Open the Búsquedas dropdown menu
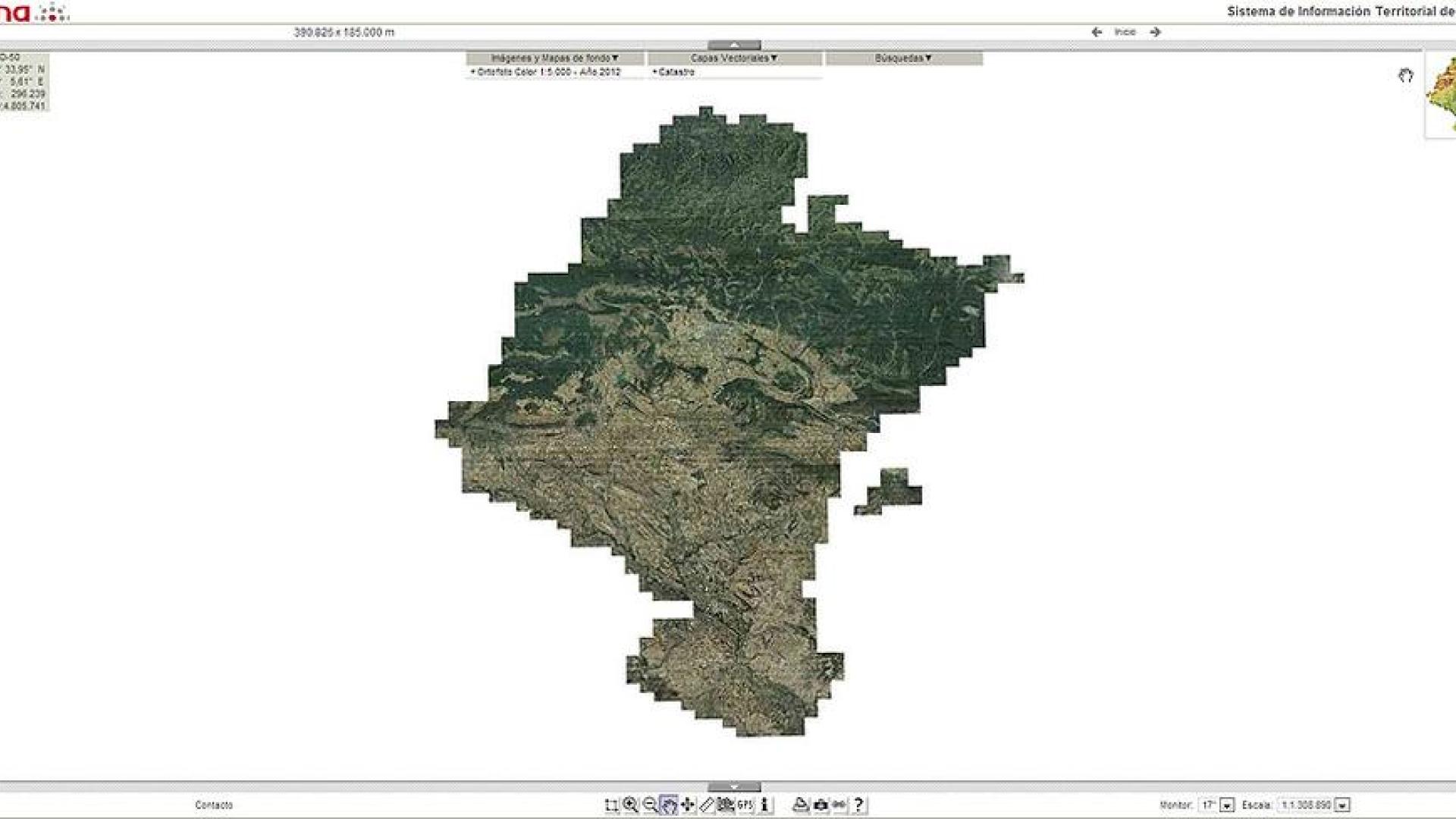1456x819 pixels. tap(903, 58)
